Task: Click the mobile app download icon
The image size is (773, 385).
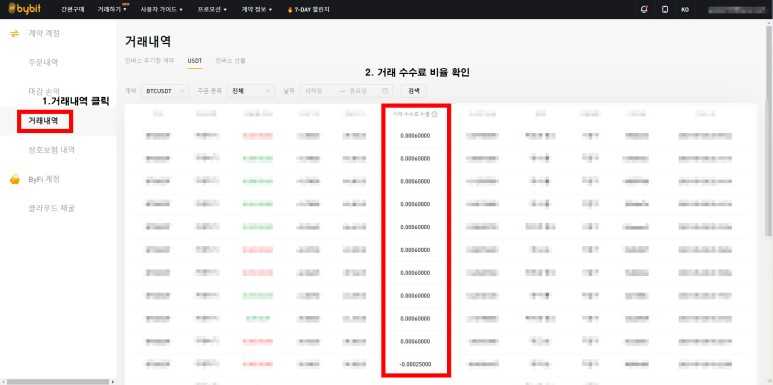Action: tap(665, 9)
